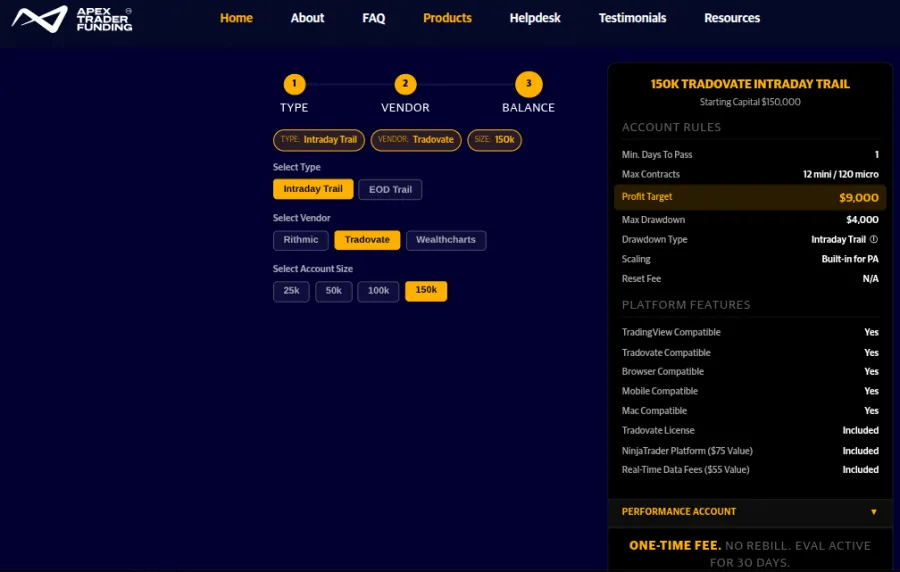
Task: Expand the Performance Account section
Action: pyautogui.click(x=750, y=512)
